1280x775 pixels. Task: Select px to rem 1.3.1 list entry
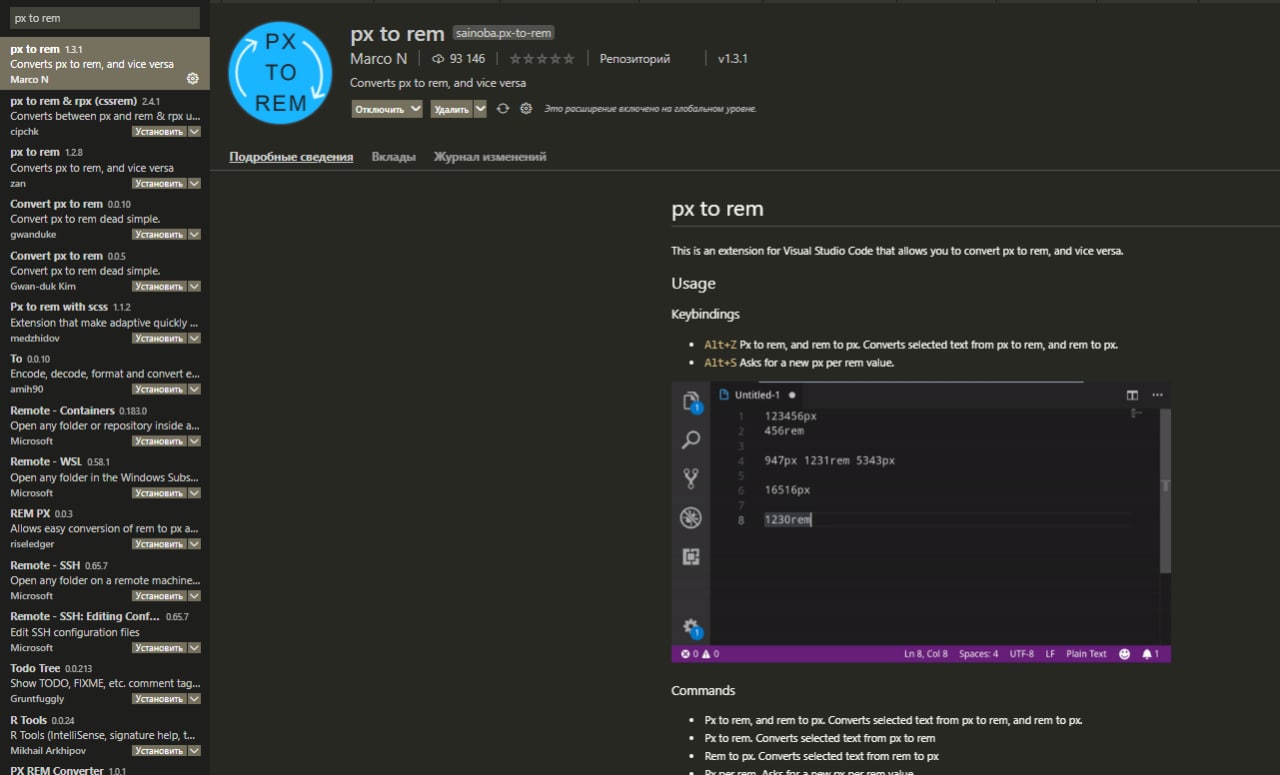click(x=105, y=64)
